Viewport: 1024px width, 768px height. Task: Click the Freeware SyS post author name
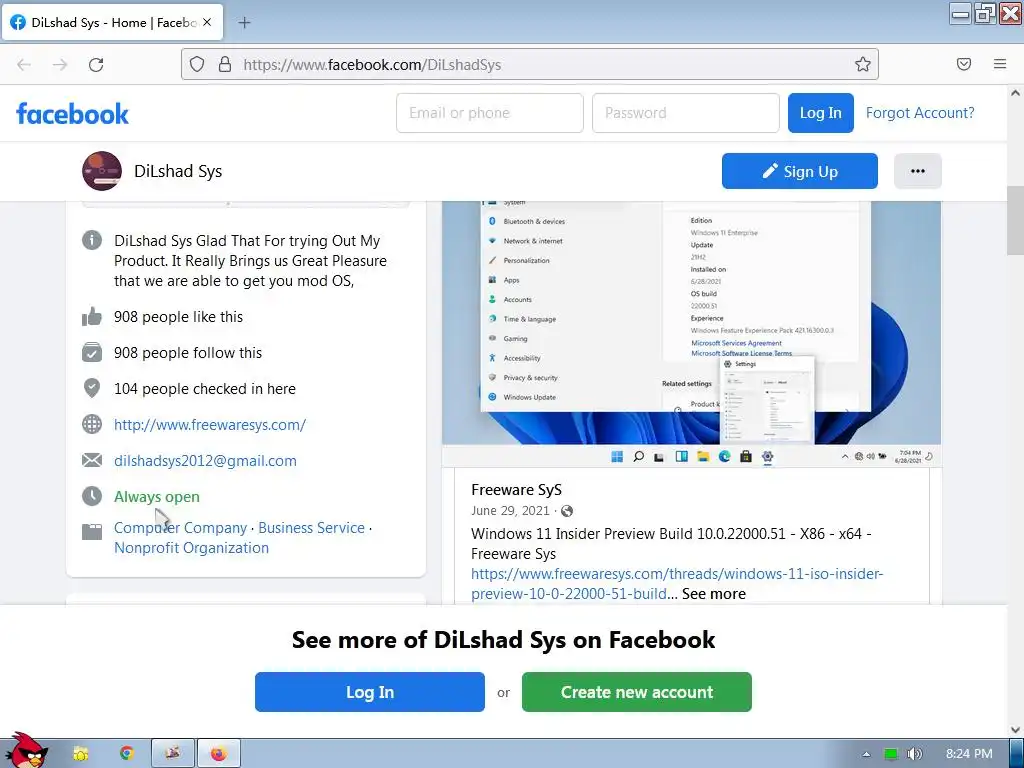click(x=517, y=490)
